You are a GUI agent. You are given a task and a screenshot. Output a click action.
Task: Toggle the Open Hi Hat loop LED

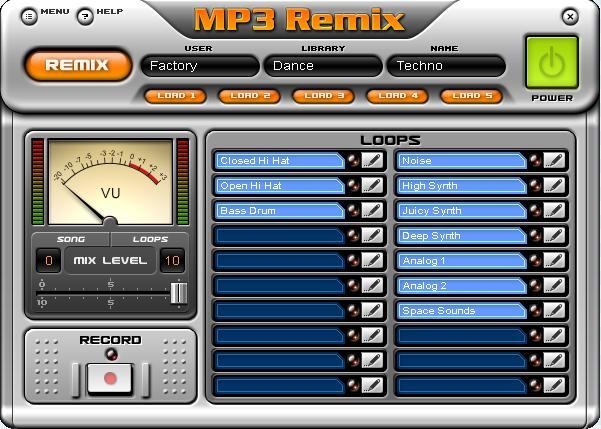click(x=353, y=186)
